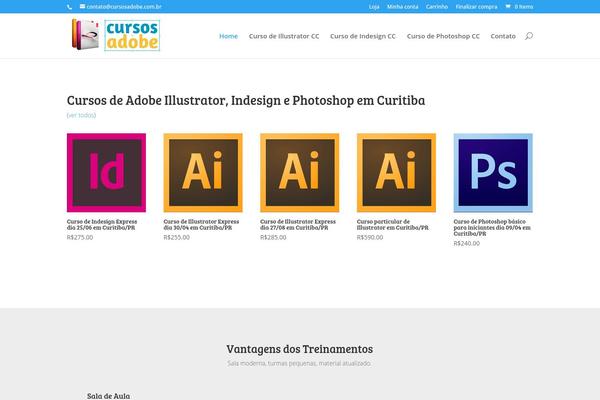This screenshot has width=600, height=400.
Task: Click the (ver todos) link
Action: [82, 115]
